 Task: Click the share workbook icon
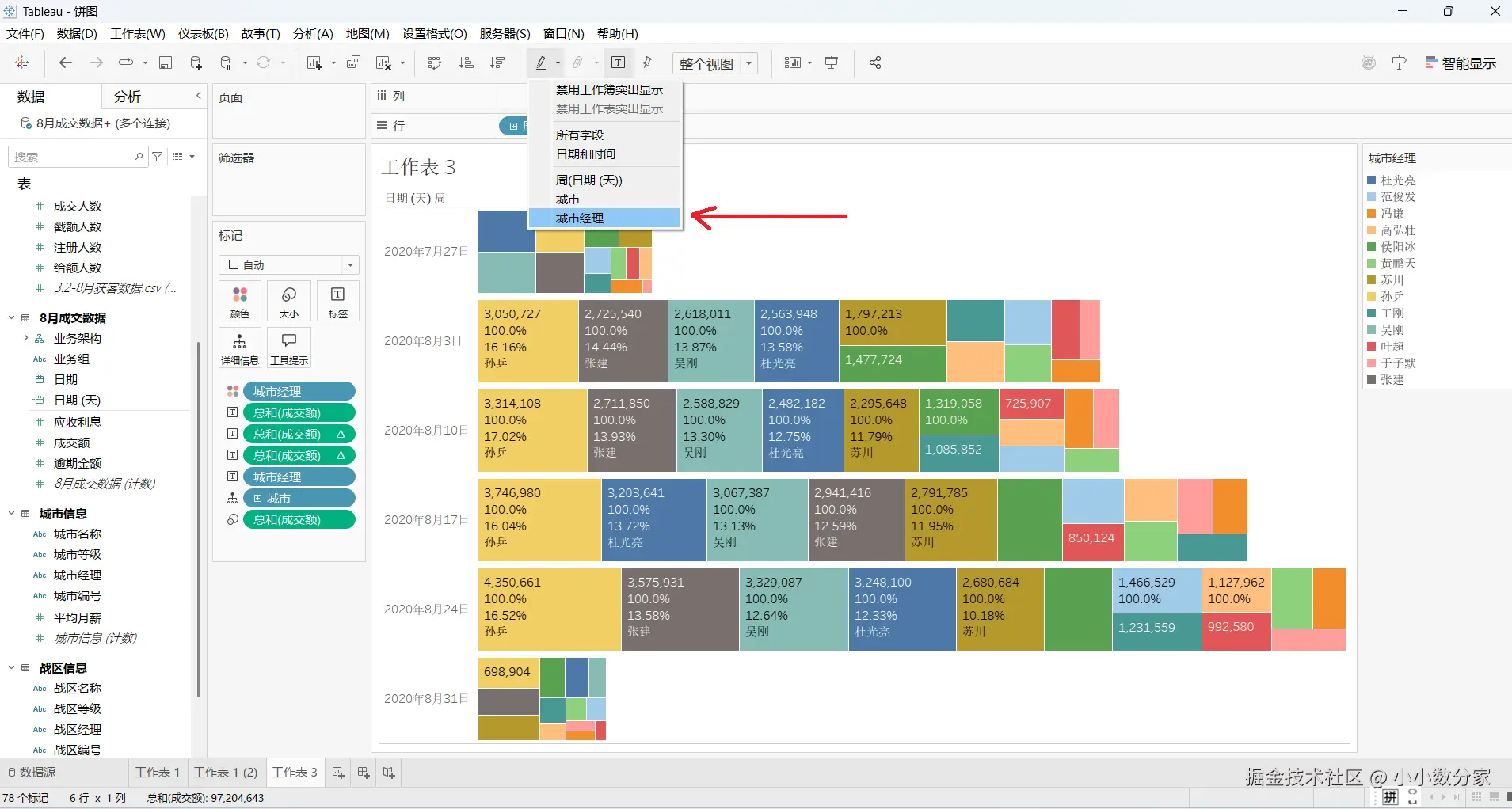875,63
